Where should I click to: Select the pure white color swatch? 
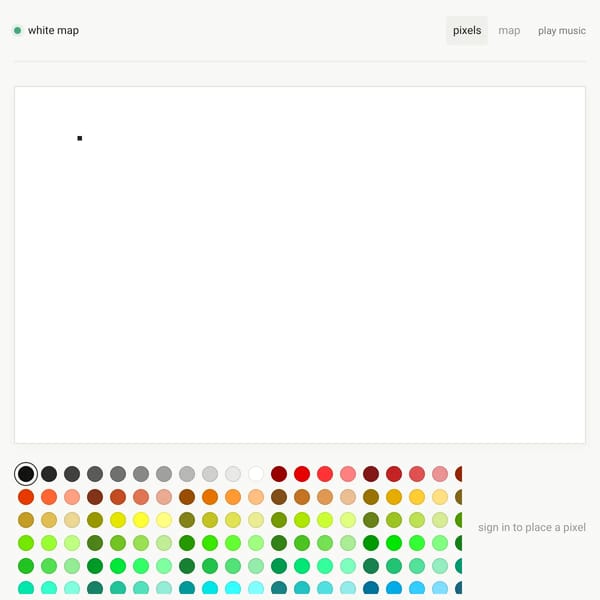tap(256, 474)
